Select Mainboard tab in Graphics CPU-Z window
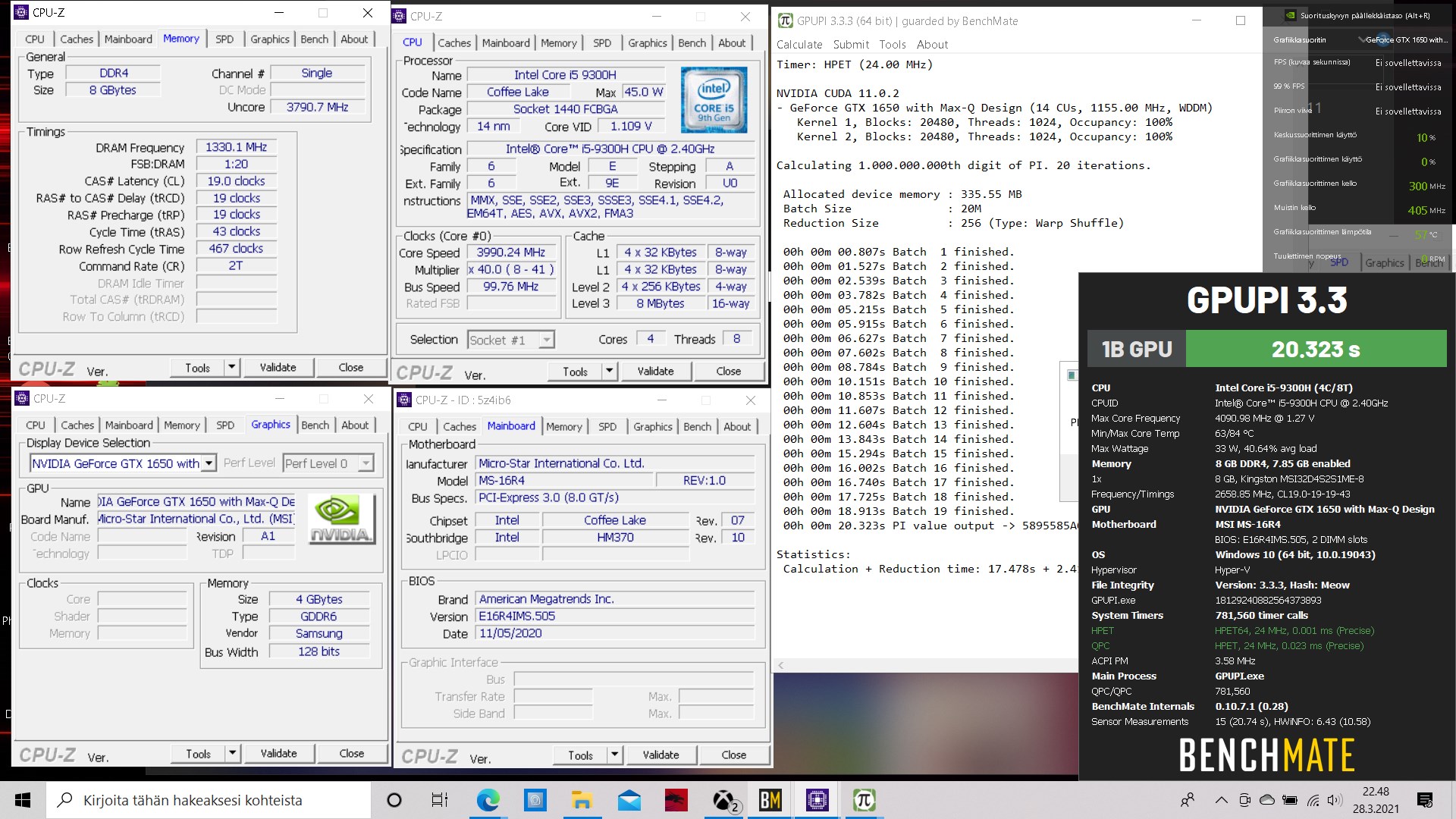 point(129,425)
